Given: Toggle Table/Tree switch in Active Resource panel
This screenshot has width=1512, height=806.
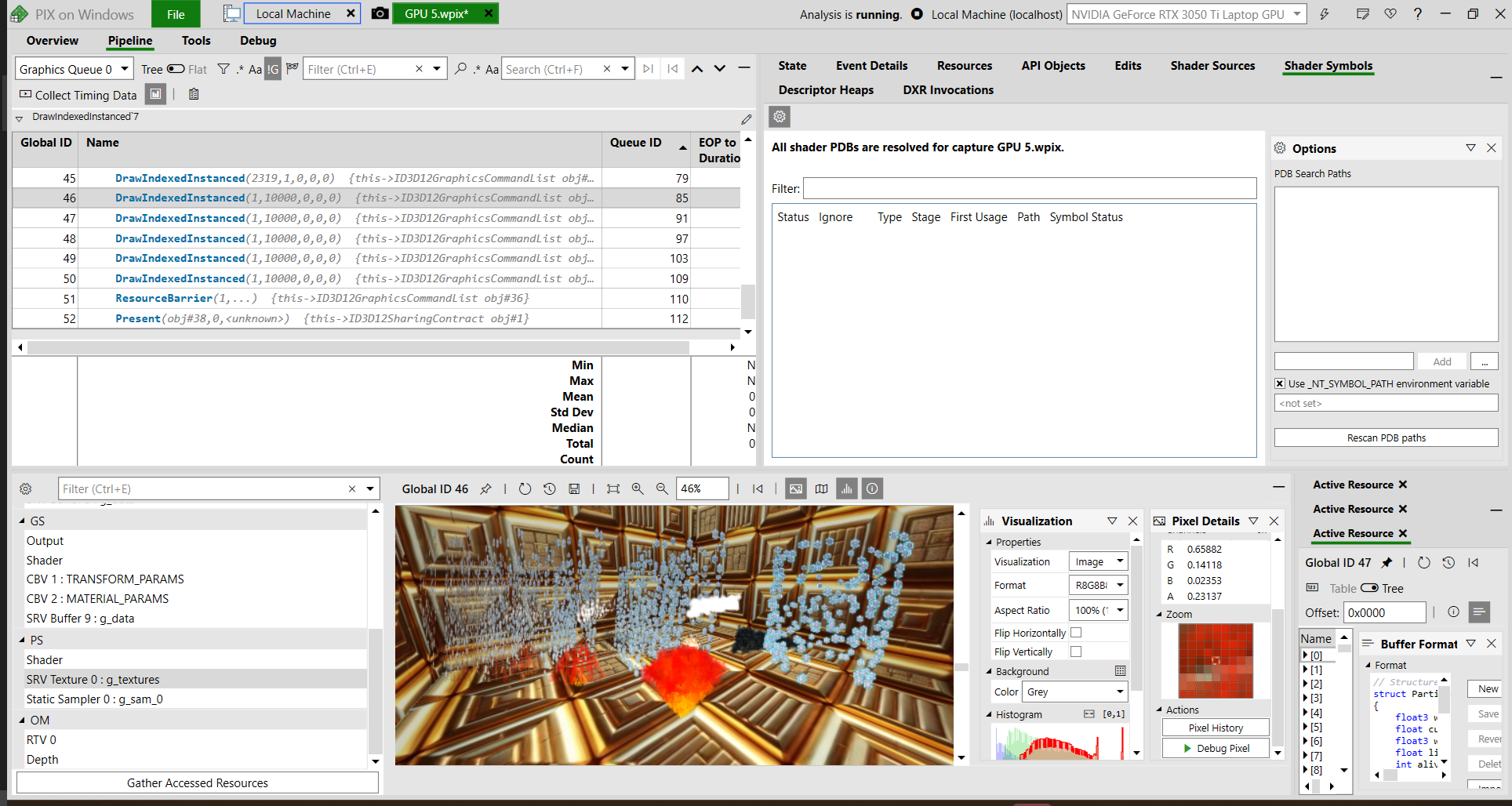Looking at the screenshot, I should (x=1369, y=588).
